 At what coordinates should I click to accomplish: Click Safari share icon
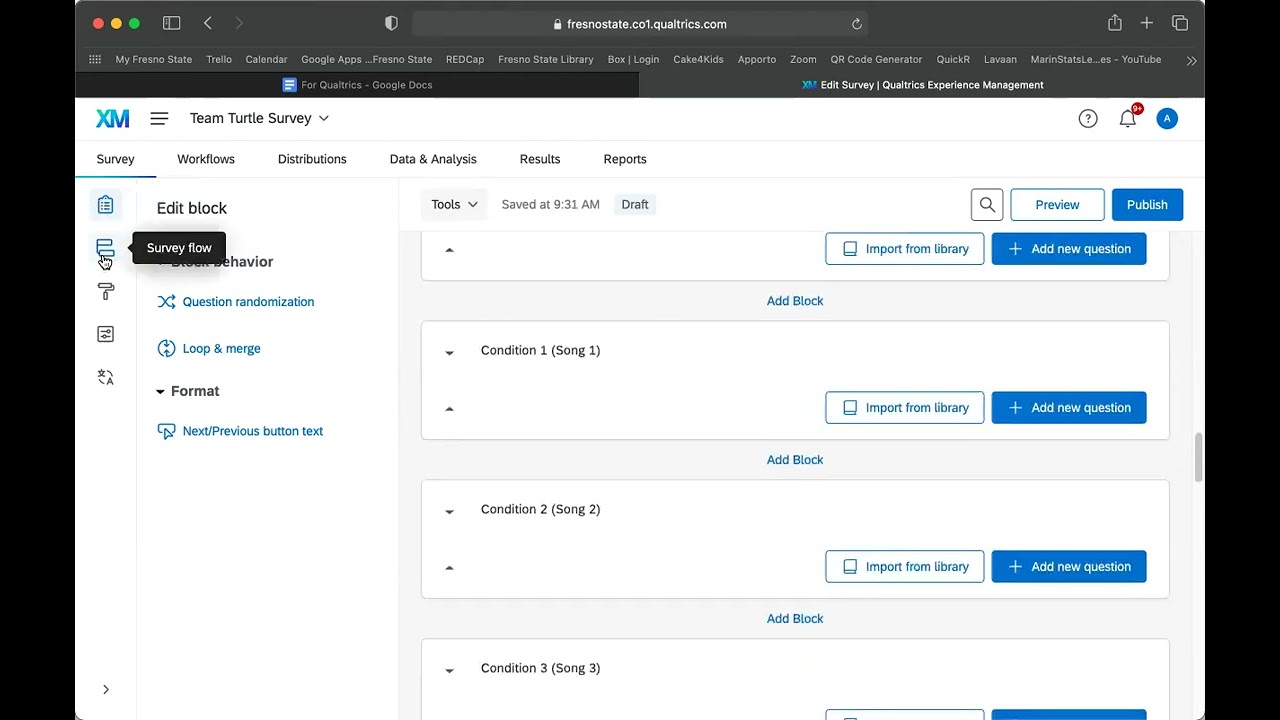tap(1115, 23)
